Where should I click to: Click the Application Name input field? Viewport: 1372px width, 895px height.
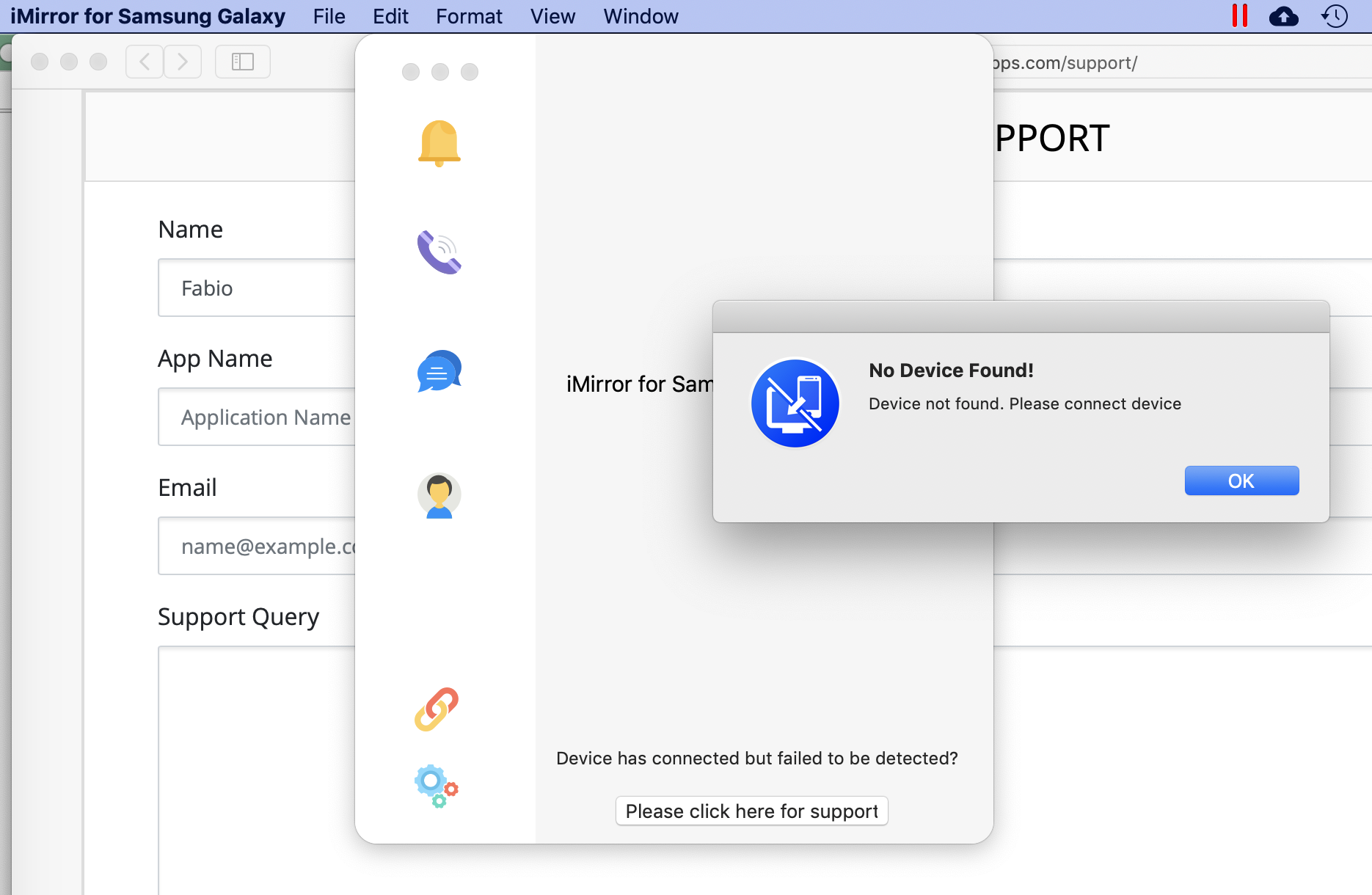point(257,417)
